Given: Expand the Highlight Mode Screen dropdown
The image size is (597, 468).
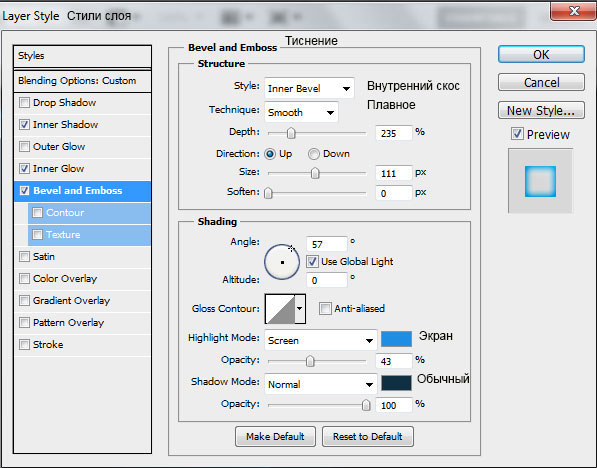Looking at the screenshot, I should tap(321, 340).
